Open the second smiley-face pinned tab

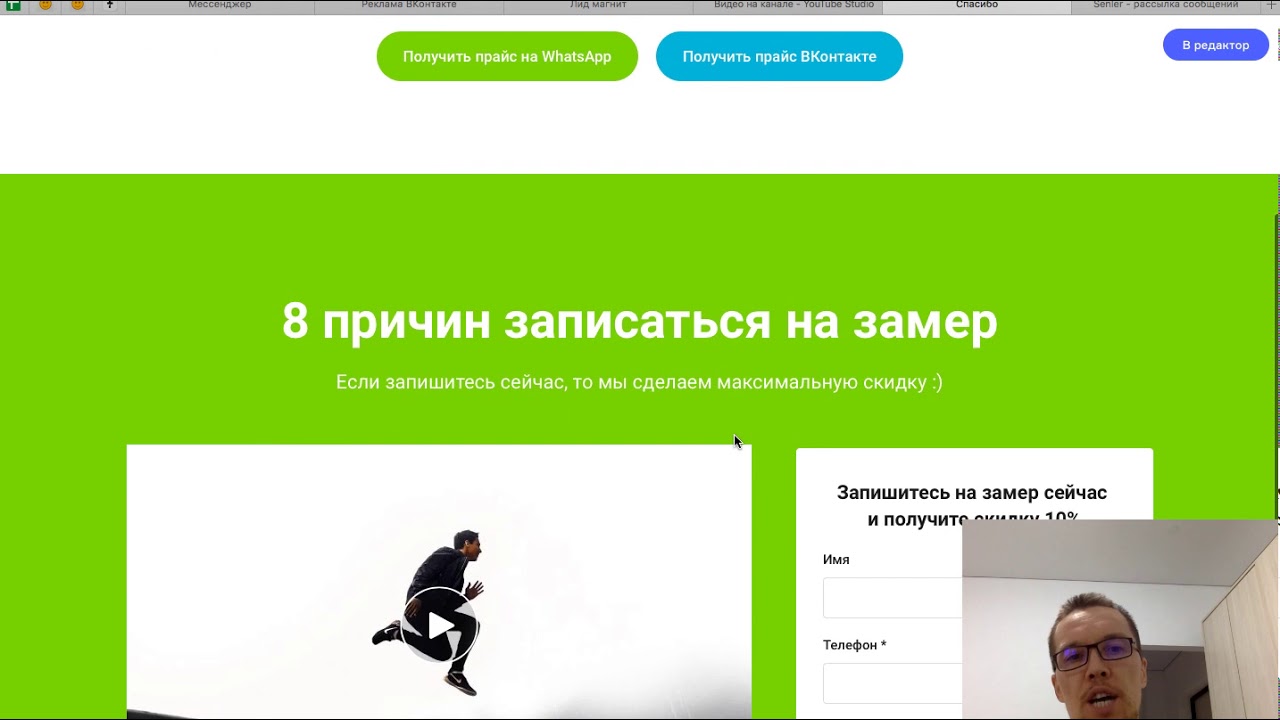pyautogui.click(x=78, y=5)
